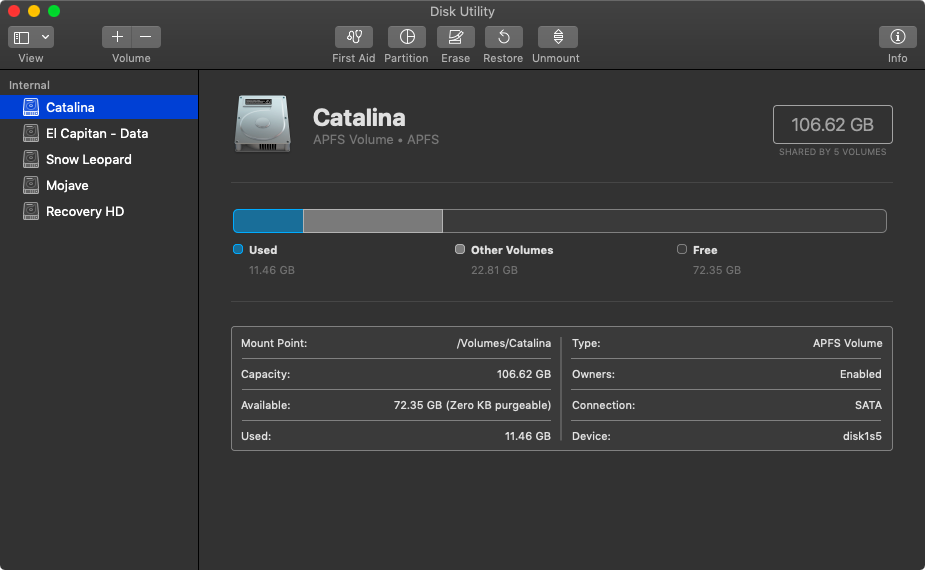Click the 11.46 GB value under Used legend
925x570 pixels.
[272, 270]
